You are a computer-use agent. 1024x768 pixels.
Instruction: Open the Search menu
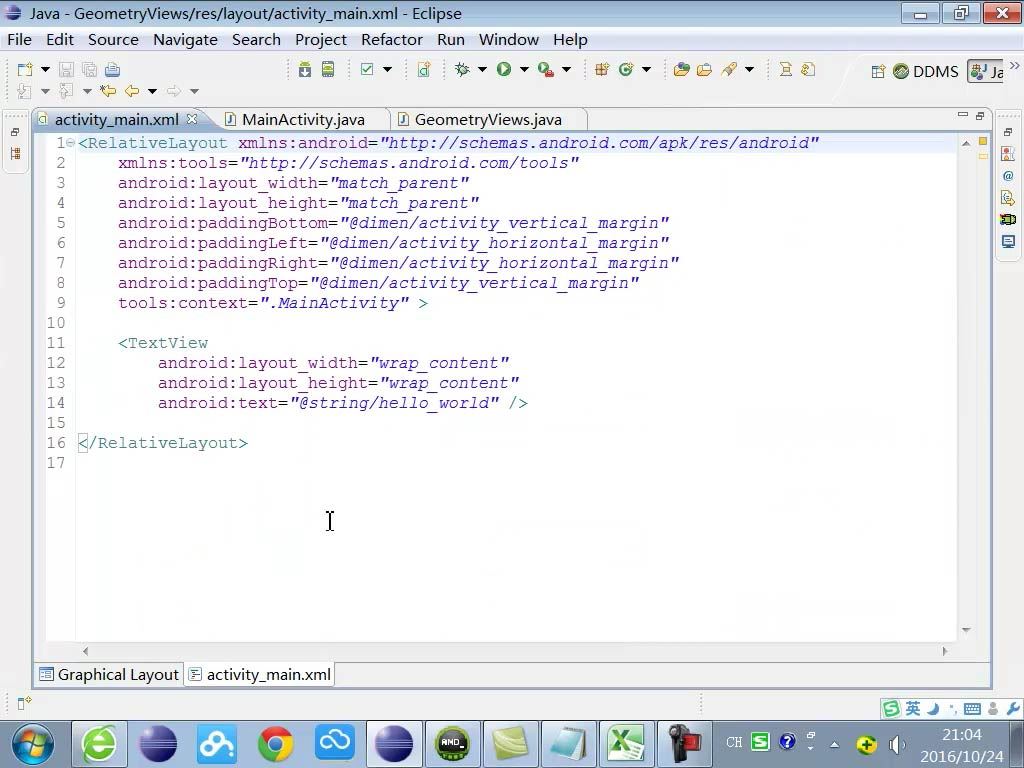(257, 40)
